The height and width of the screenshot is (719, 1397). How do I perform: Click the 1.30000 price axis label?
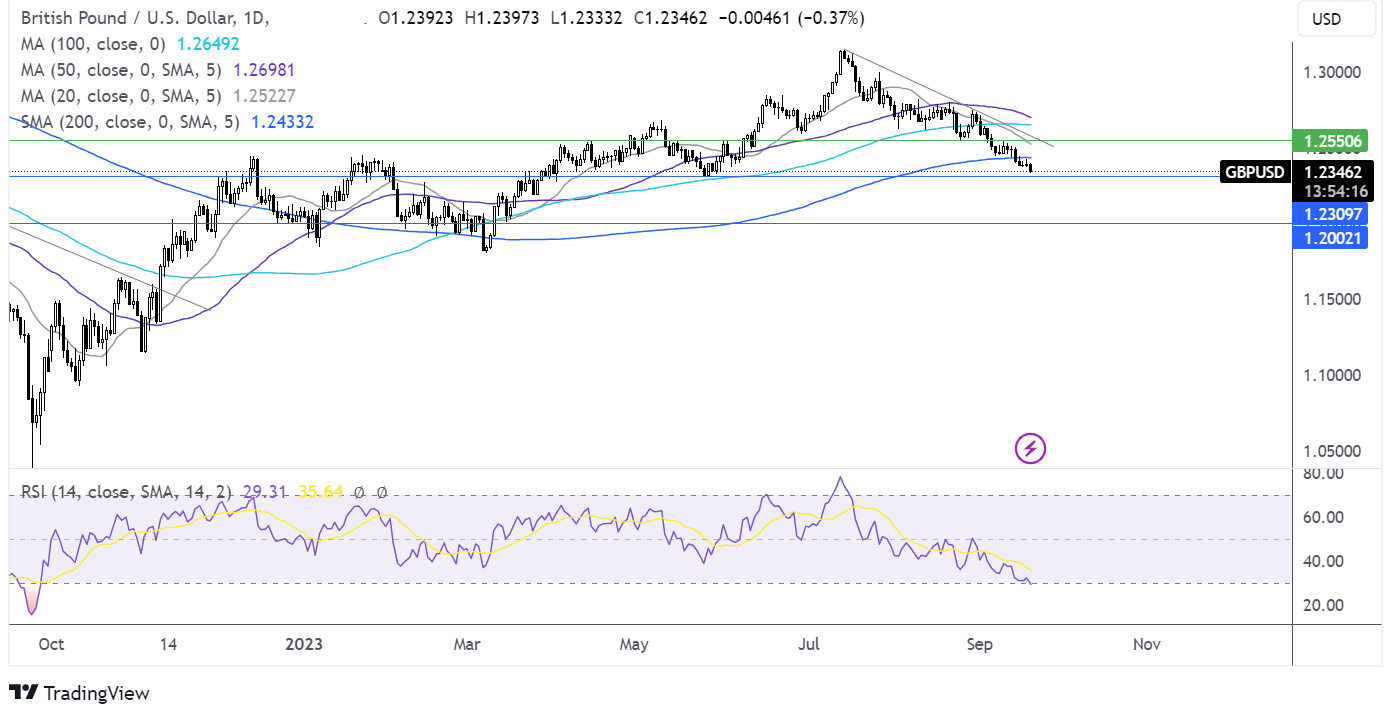(x=1334, y=73)
